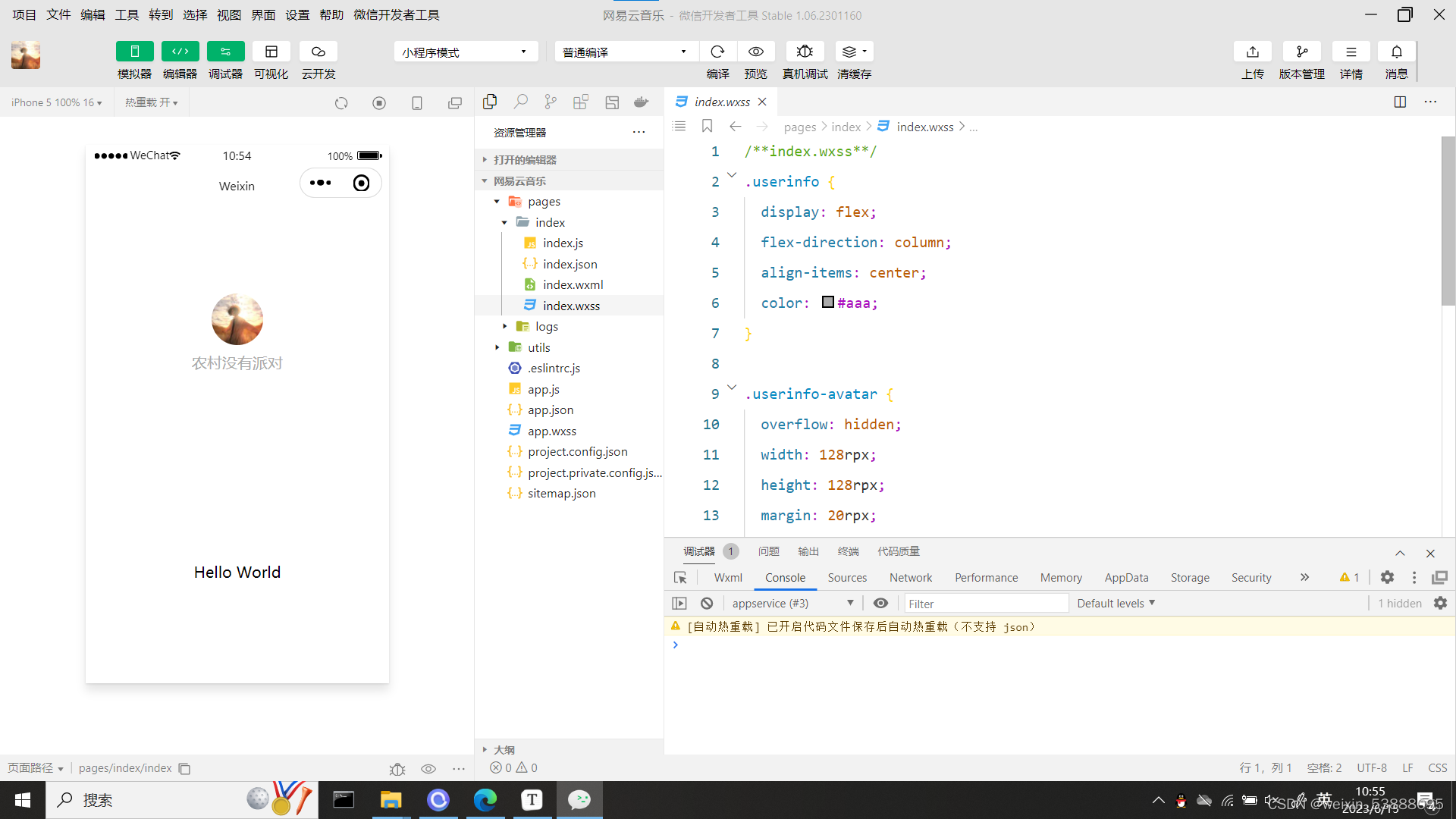1456x819 pixels.
Task: Open the search icon in editor sidebar
Action: tap(520, 102)
